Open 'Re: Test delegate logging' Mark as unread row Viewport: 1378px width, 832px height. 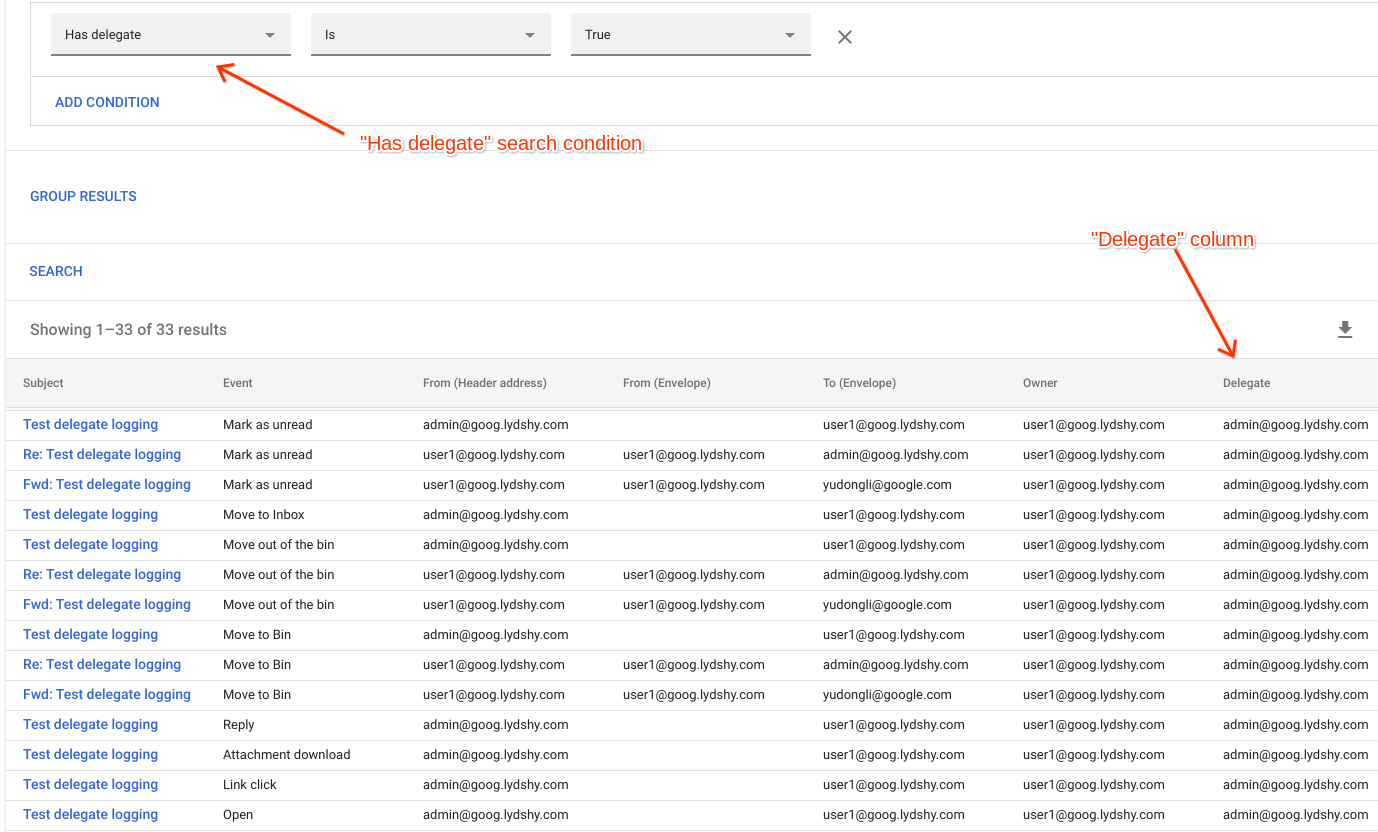[102, 455]
